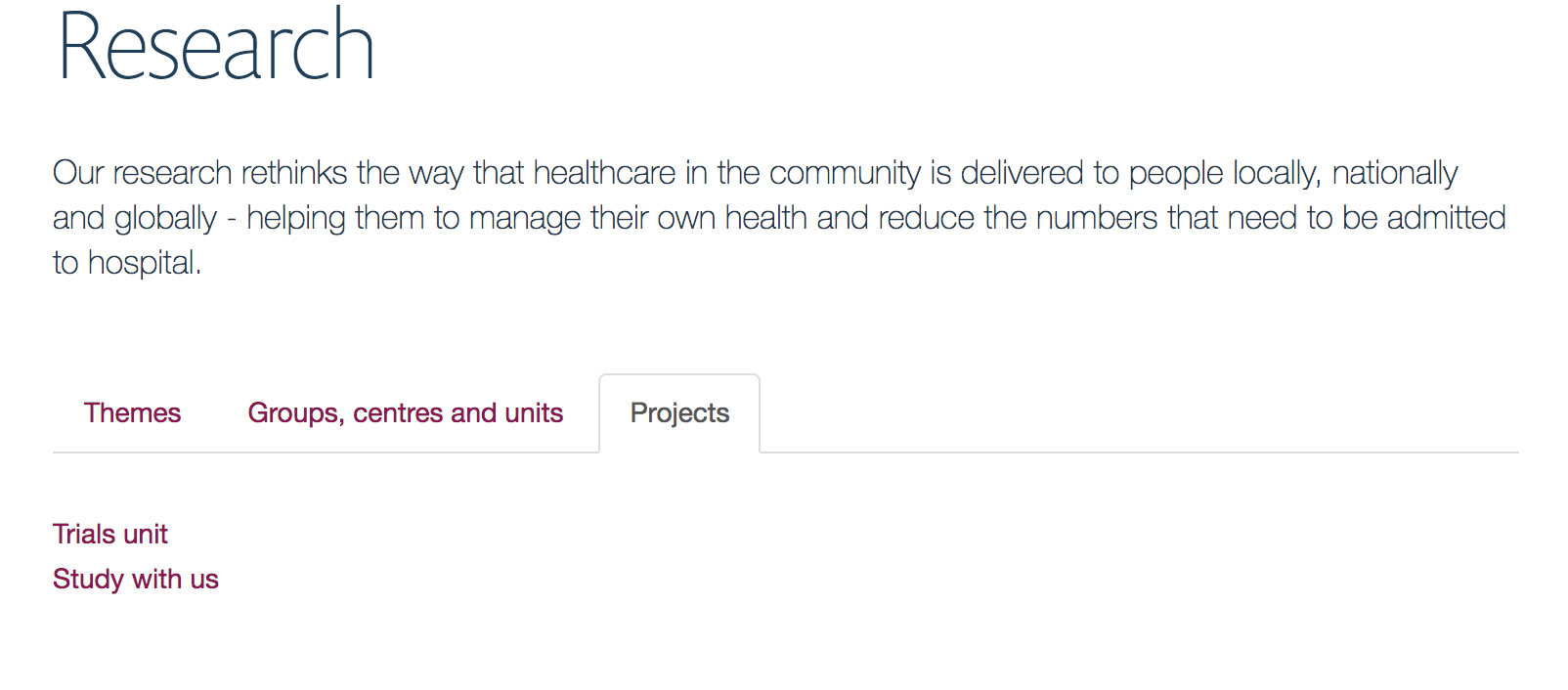Switch to the Themes tab

pos(132,413)
